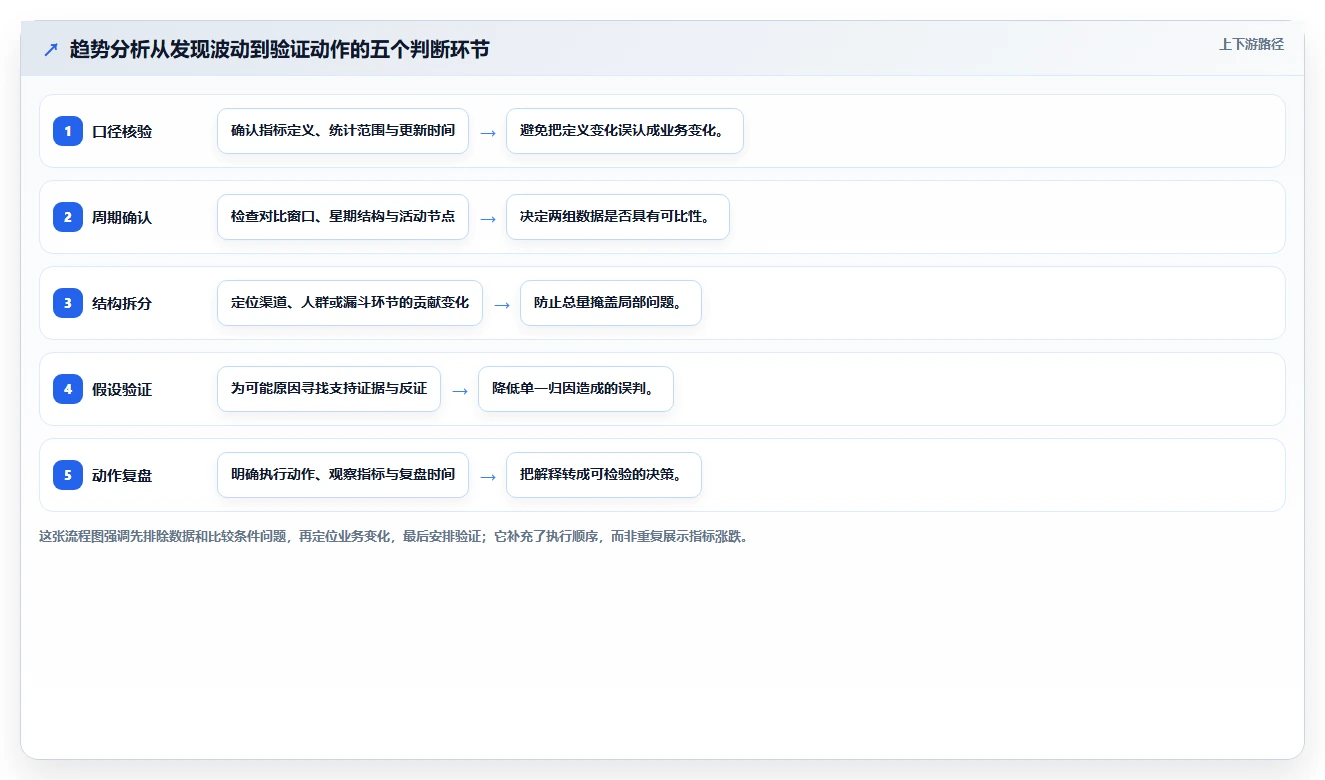Click the footnote text starting with 这张流程图强调
The image size is (1325, 780).
(x=394, y=536)
